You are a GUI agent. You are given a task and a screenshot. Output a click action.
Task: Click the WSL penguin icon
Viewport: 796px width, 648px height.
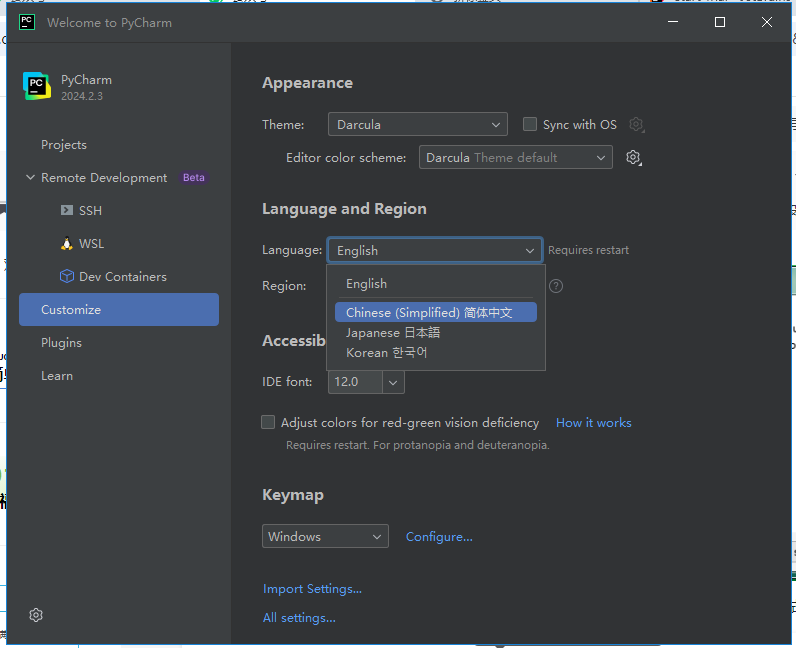point(67,244)
